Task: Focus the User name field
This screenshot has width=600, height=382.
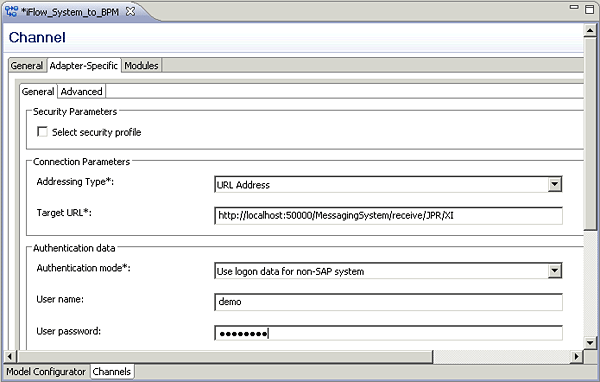Action: 388,302
